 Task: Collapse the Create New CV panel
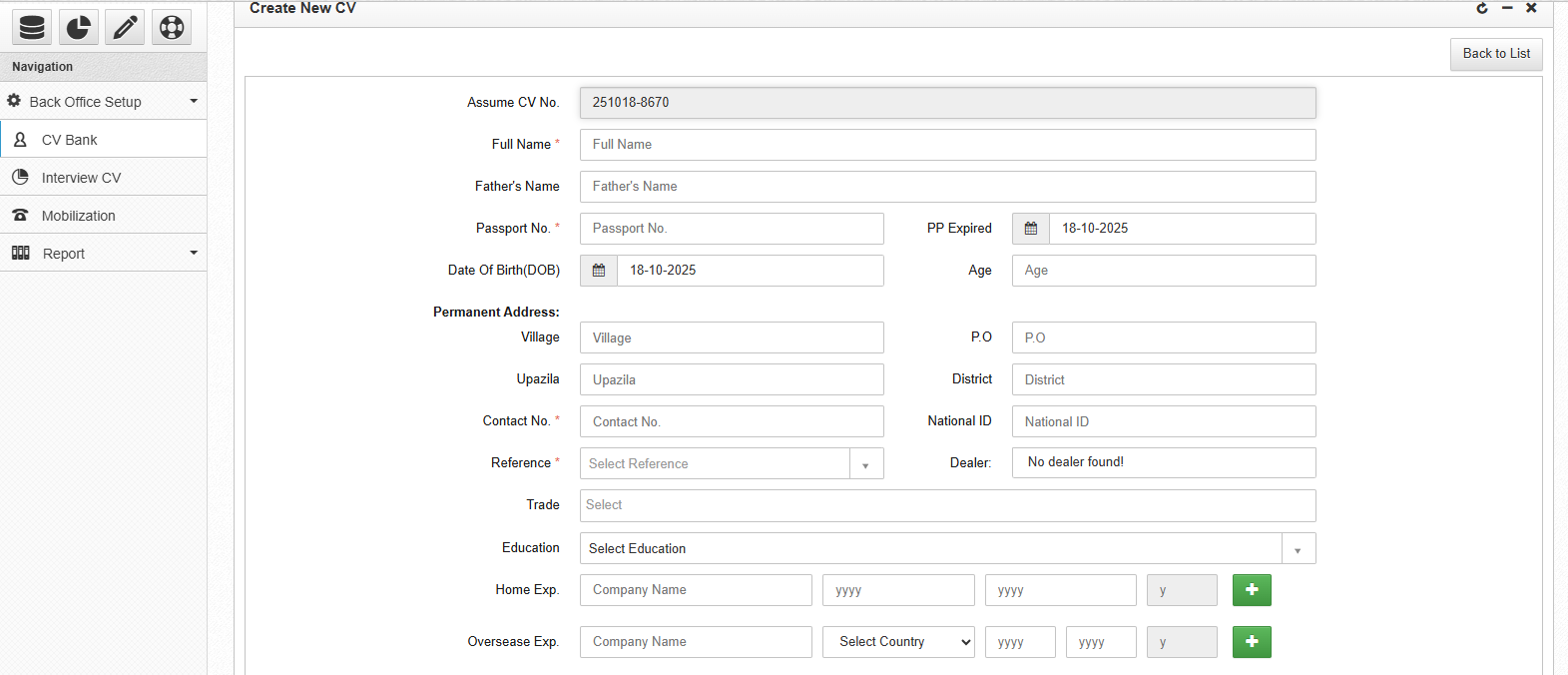click(x=1507, y=8)
